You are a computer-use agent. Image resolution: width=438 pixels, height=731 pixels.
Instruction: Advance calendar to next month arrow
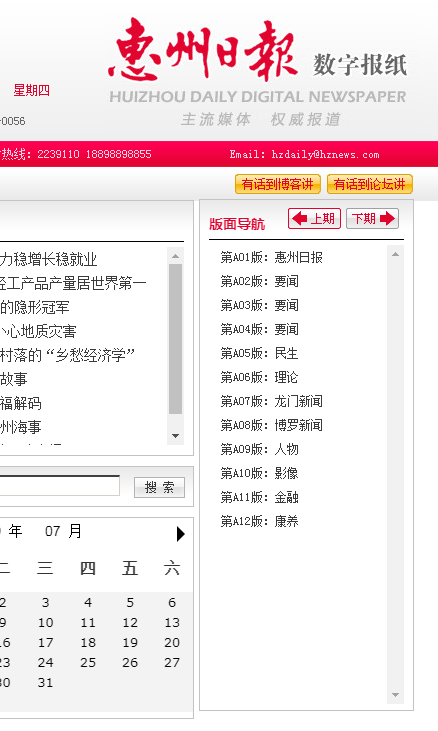(x=180, y=533)
